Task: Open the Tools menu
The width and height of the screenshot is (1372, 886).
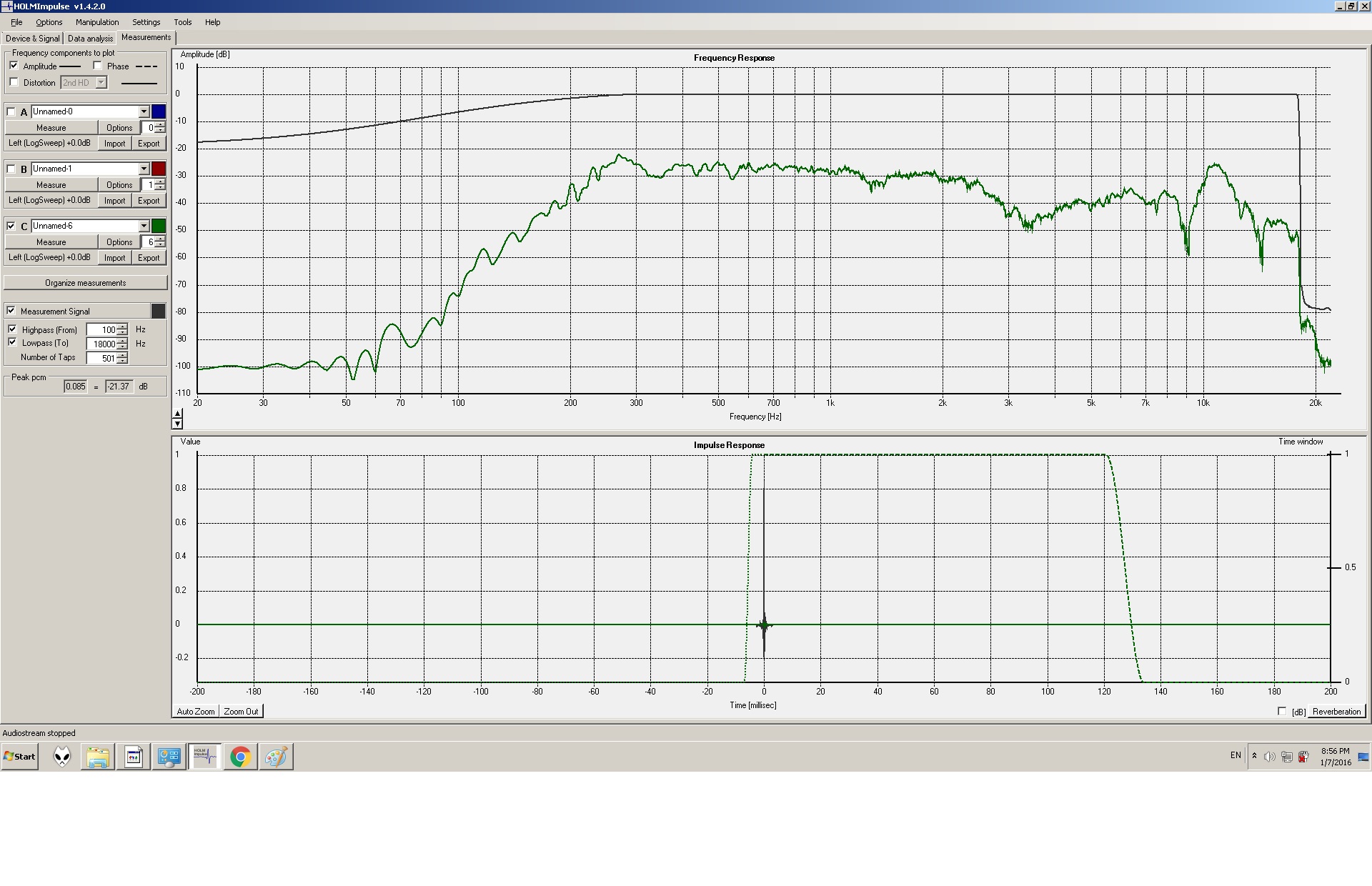Action: (183, 22)
